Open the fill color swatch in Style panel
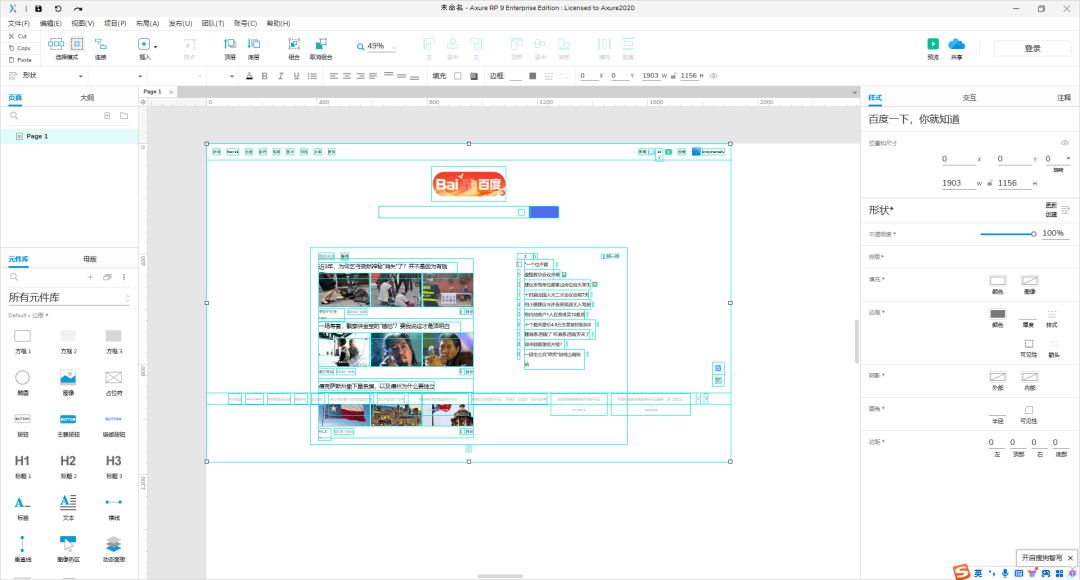The height and width of the screenshot is (580, 1080). [x=997, y=281]
